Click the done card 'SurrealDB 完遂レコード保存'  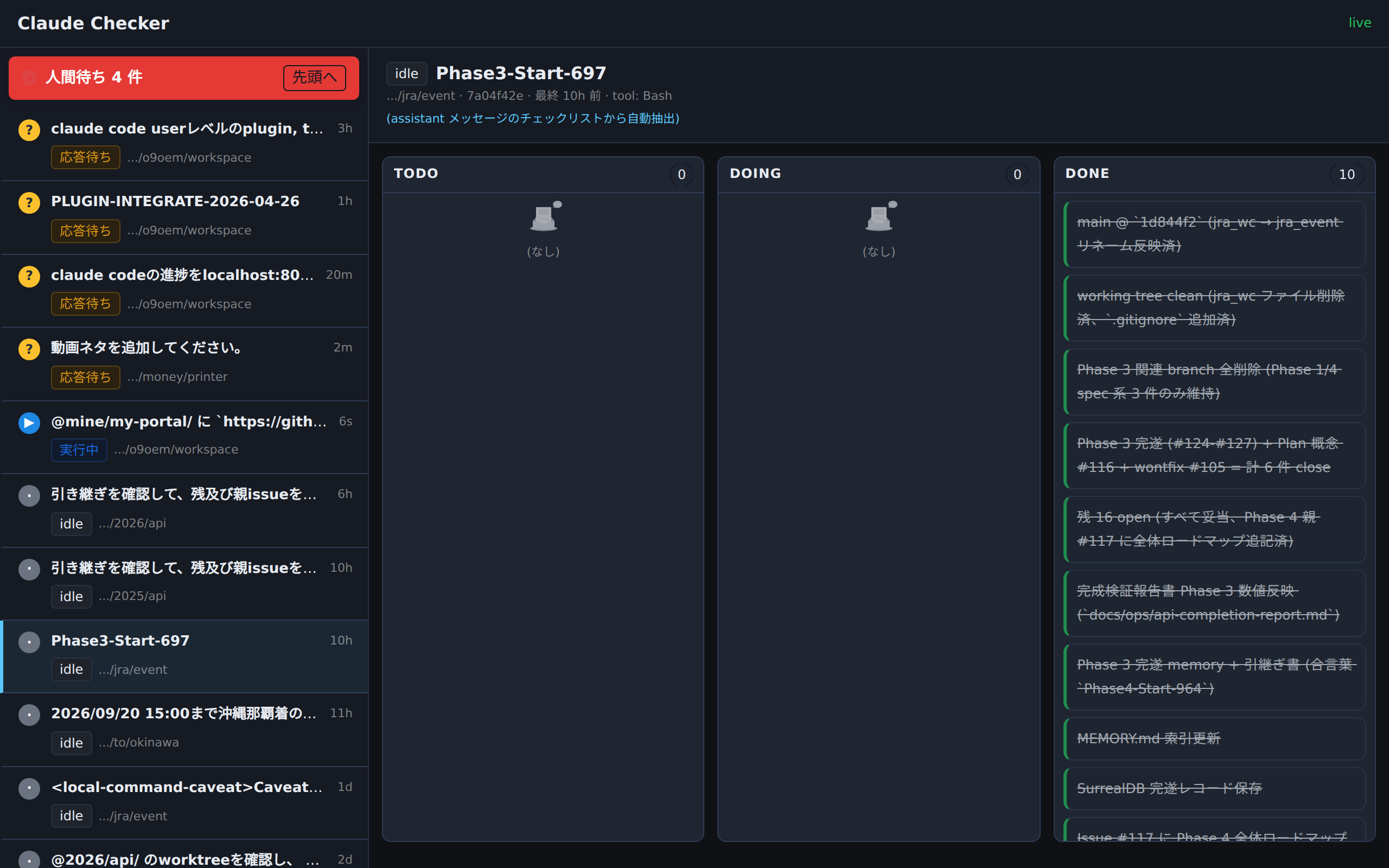(1214, 789)
